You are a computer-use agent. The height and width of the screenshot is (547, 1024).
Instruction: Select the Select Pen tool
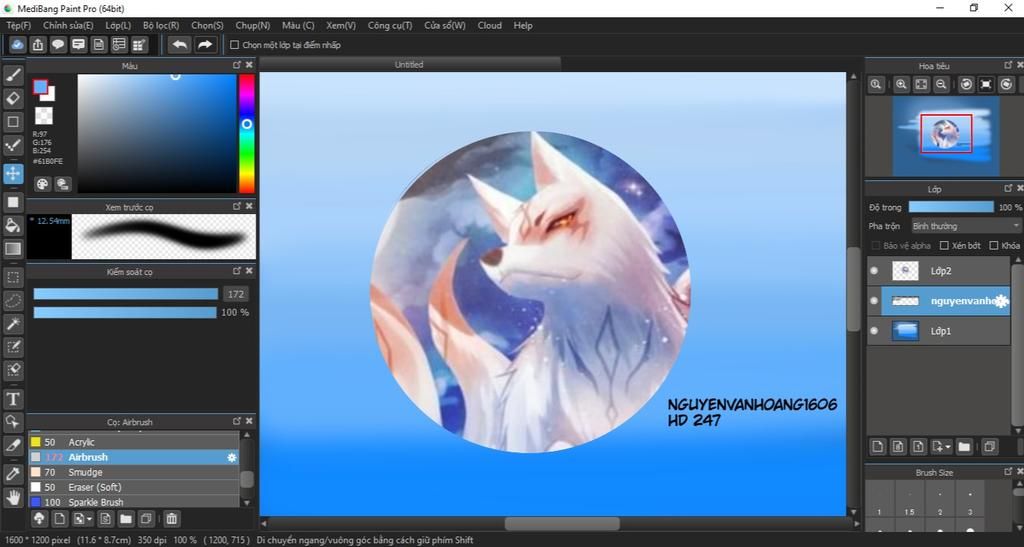[x=13, y=347]
